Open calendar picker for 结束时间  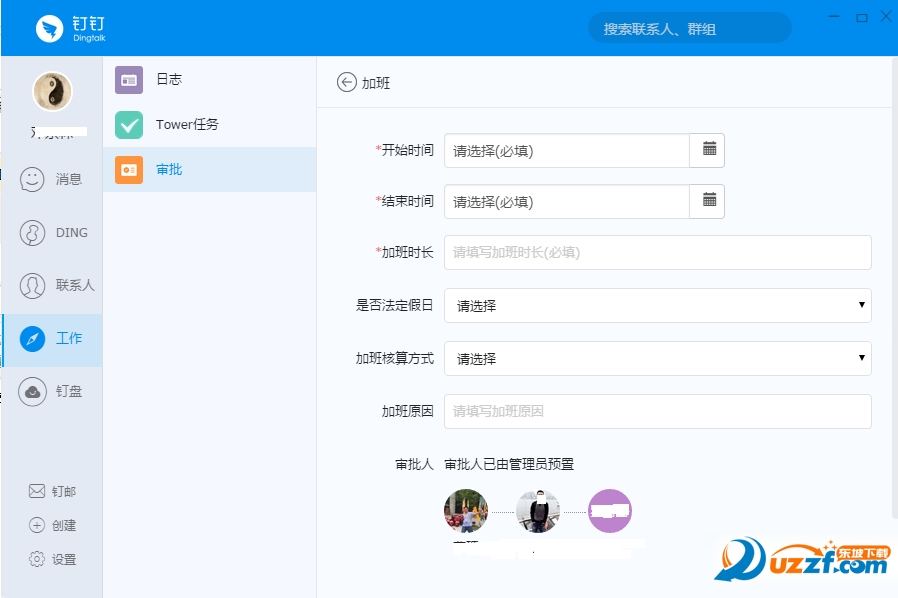(x=708, y=201)
